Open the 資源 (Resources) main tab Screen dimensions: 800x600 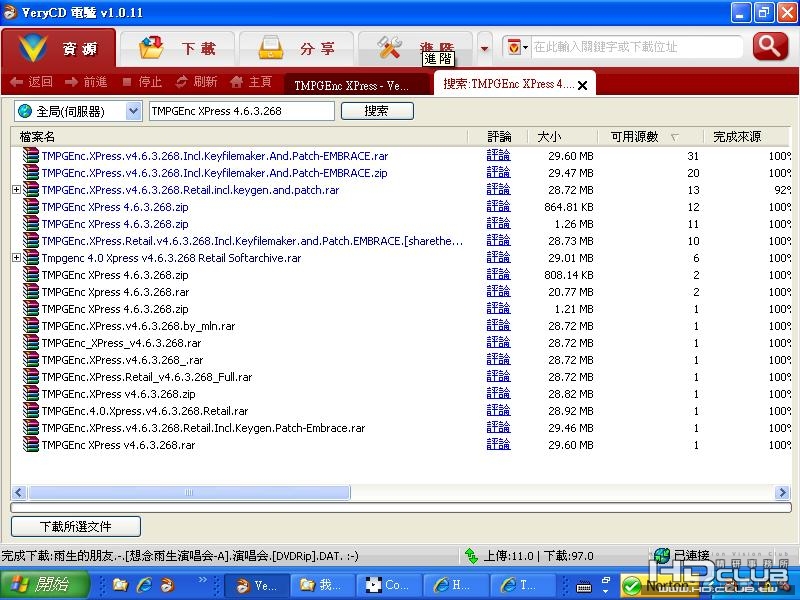point(58,48)
